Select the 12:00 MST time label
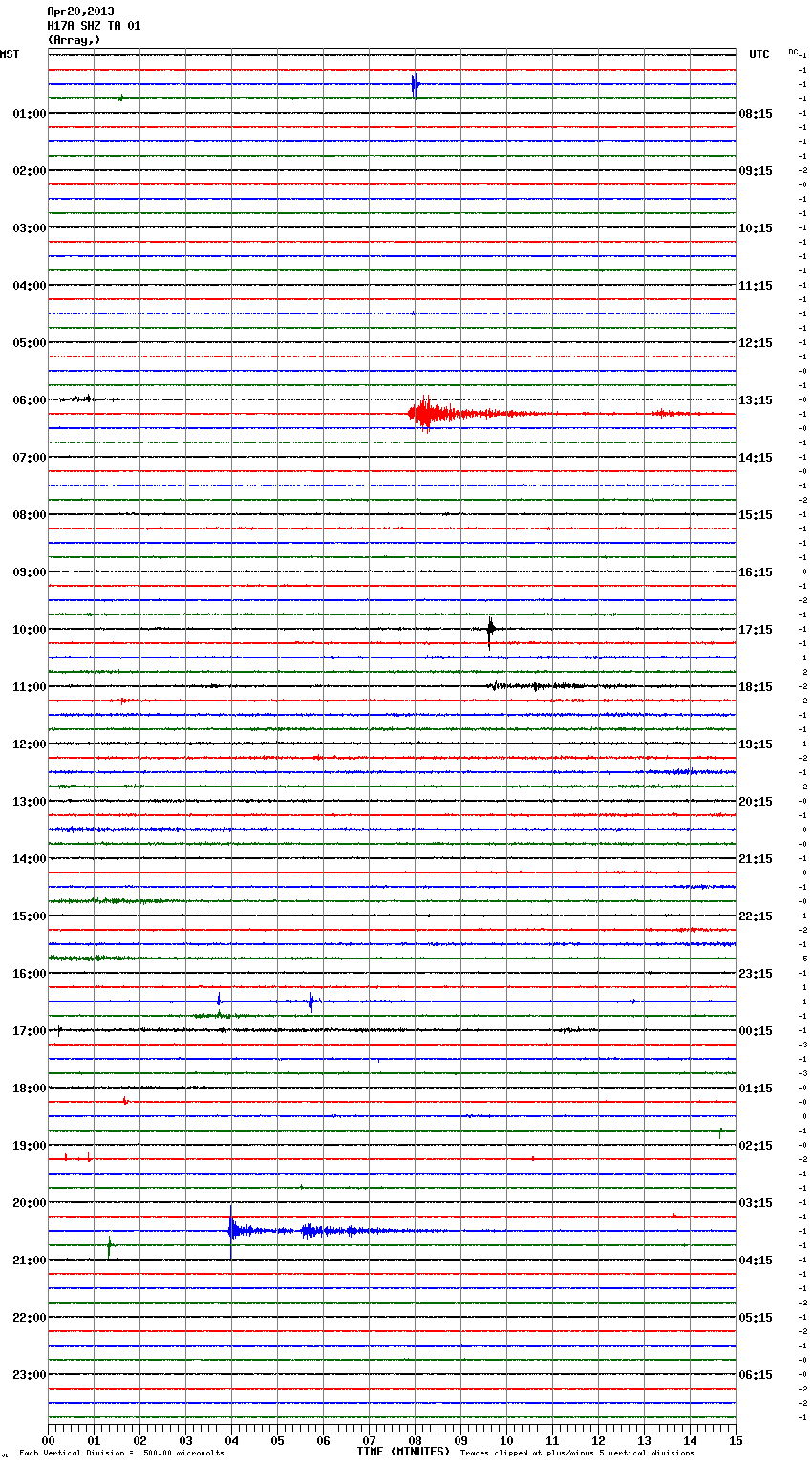The image size is (812, 1466). coord(30,744)
